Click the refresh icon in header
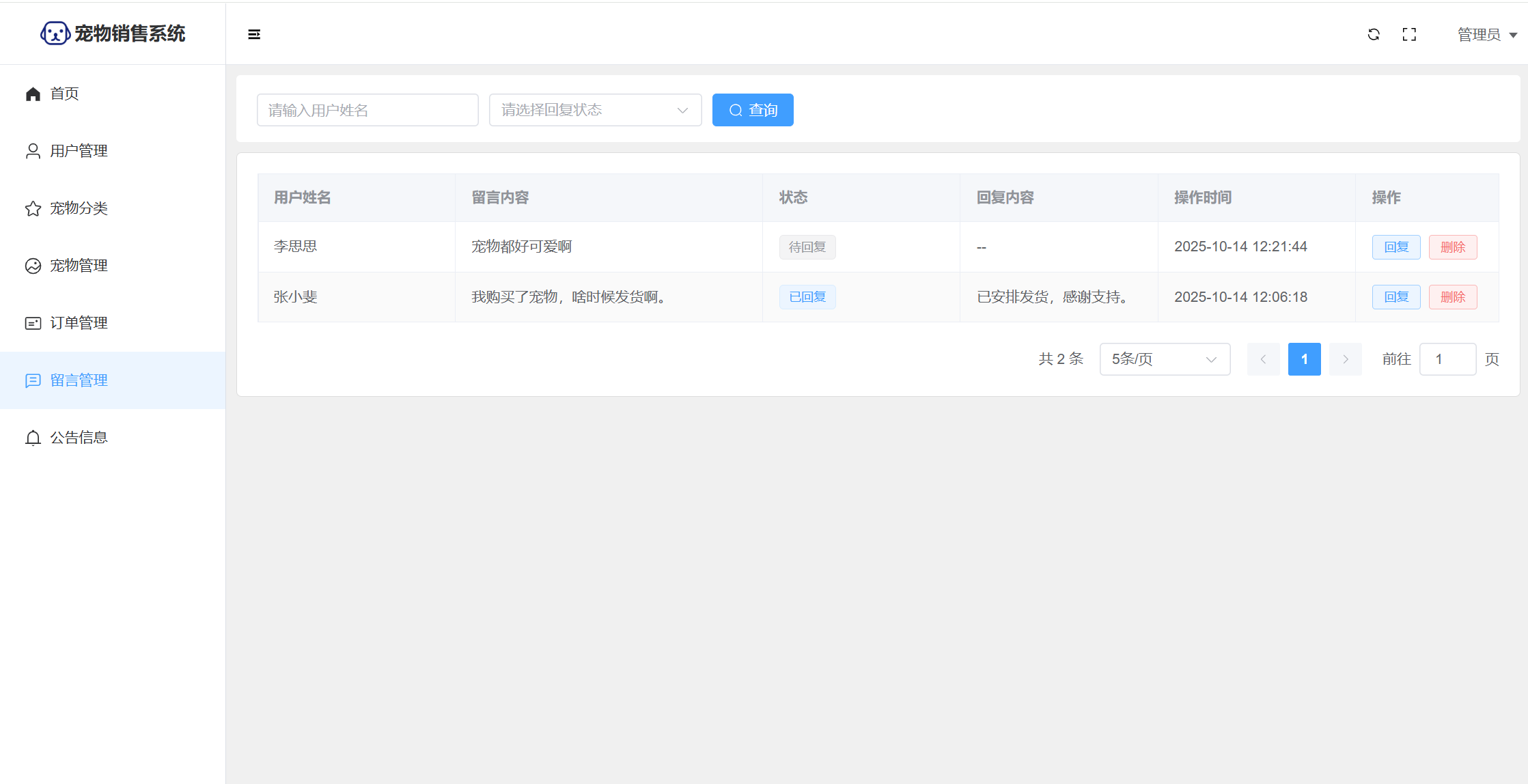 coord(1374,34)
